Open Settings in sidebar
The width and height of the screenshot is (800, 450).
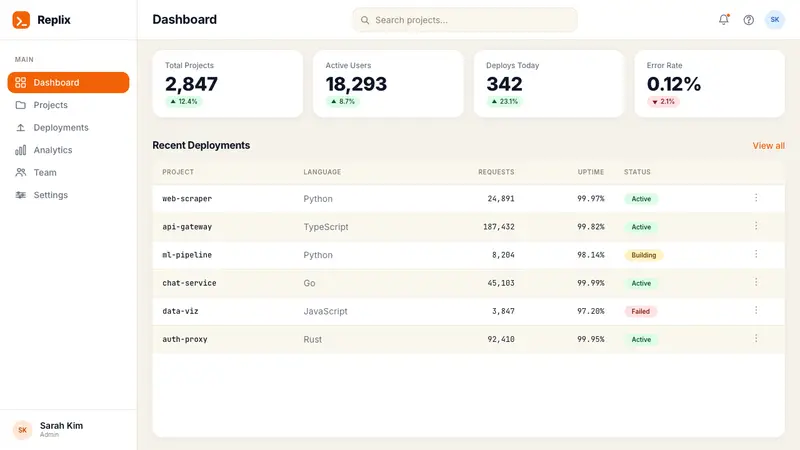pyautogui.click(x=68, y=195)
